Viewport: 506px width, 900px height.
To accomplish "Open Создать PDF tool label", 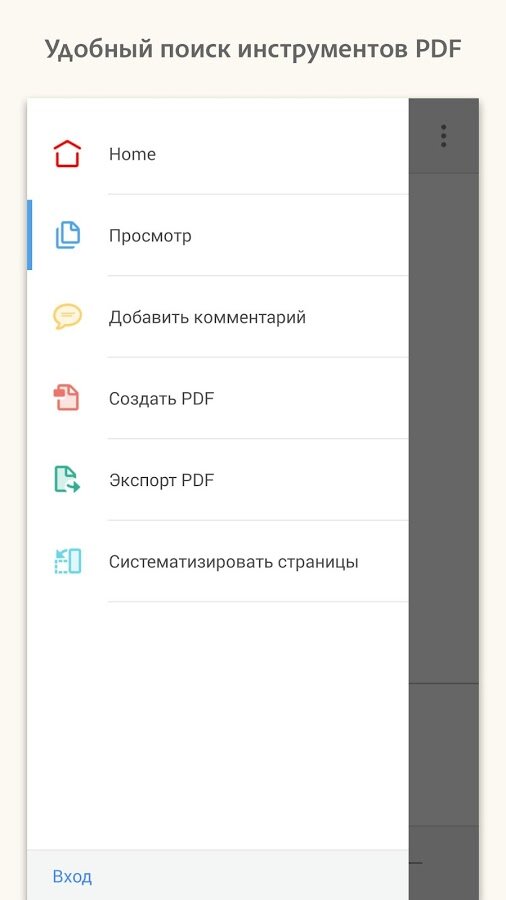I will (161, 398).
